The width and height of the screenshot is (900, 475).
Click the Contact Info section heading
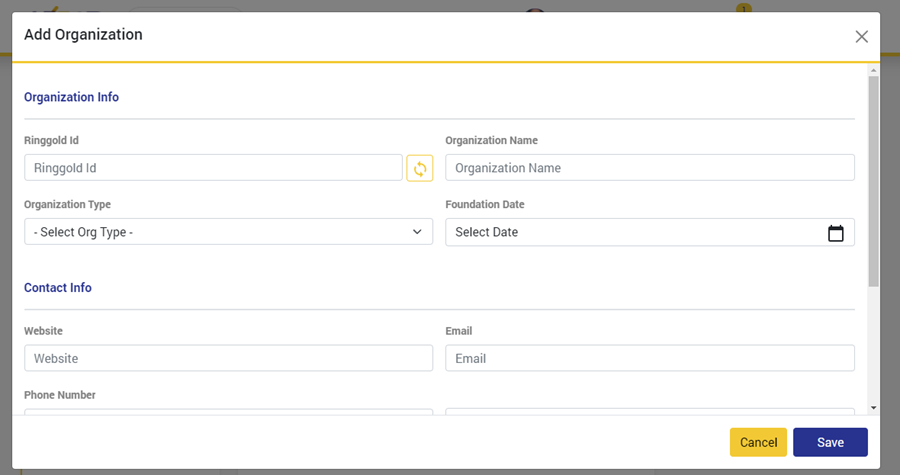point(58,288)
